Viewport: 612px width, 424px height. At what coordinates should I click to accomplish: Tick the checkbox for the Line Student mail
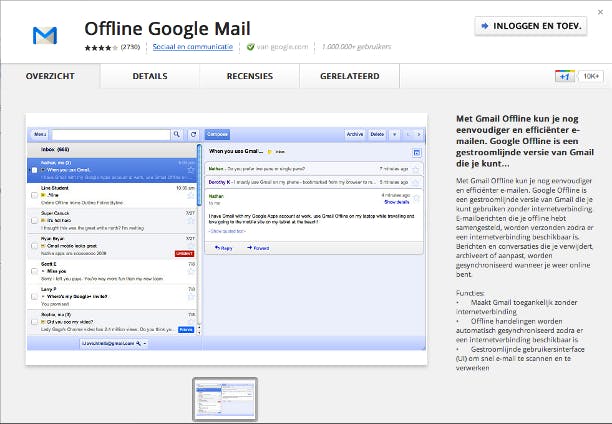pos(34,195)
